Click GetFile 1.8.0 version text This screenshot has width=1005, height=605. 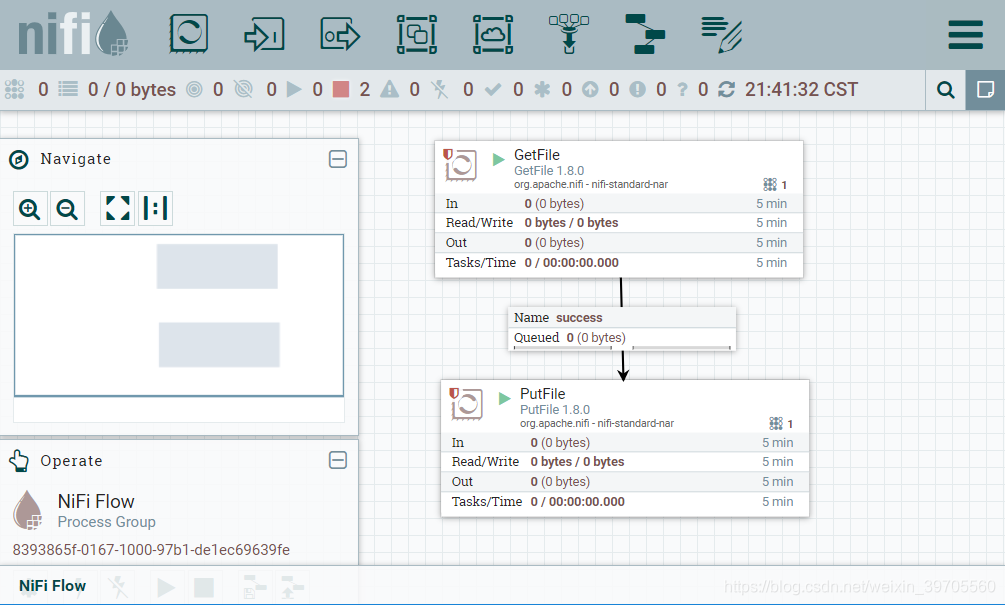pyautogui.click(x=549, y=171)
